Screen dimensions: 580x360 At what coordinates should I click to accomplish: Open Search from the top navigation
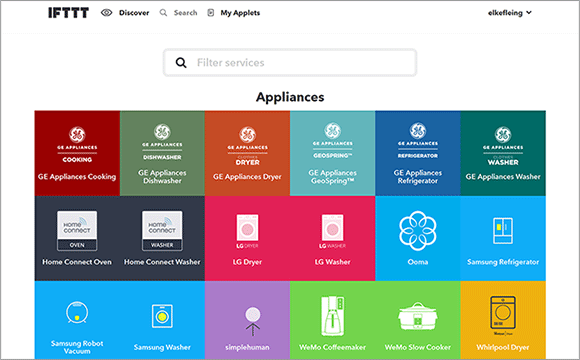pyautogui.click(x=185, y=13)
